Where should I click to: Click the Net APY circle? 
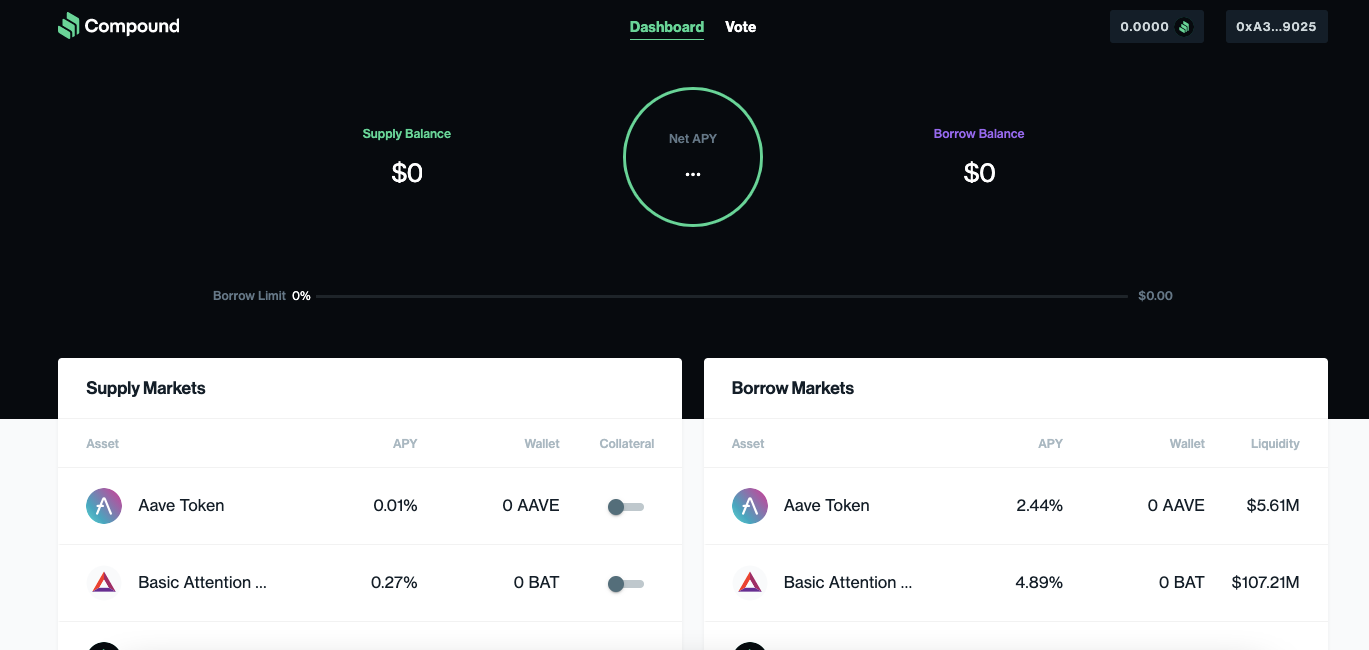tap(693, 157)
